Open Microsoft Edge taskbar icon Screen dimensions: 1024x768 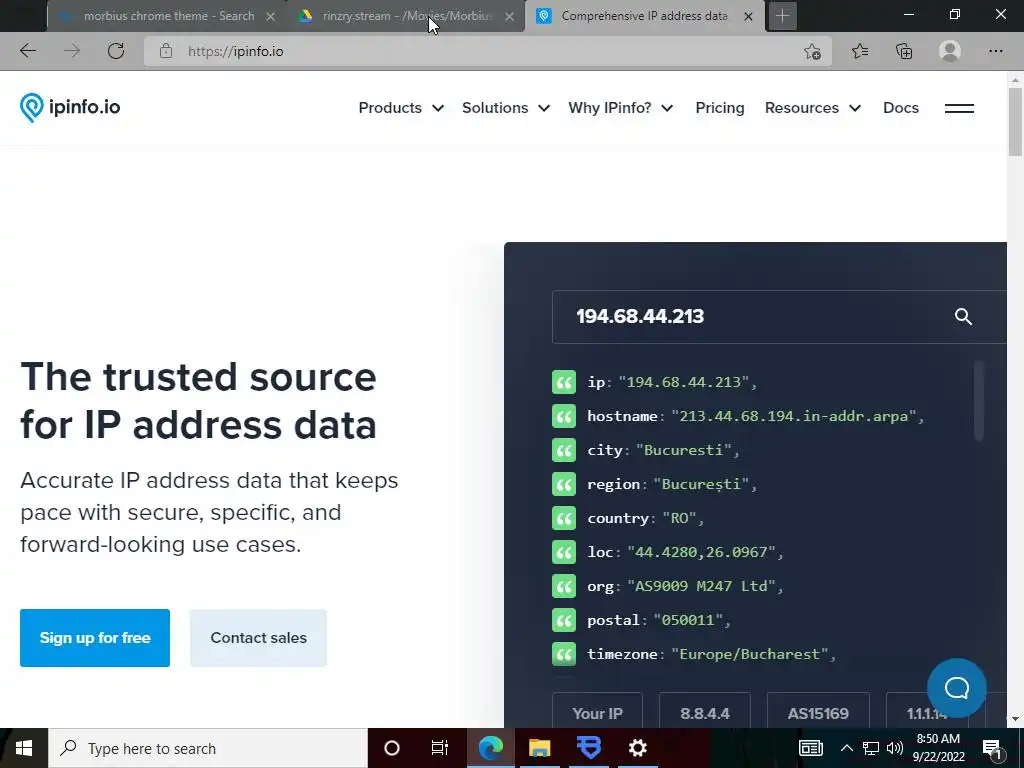point(490,748)
